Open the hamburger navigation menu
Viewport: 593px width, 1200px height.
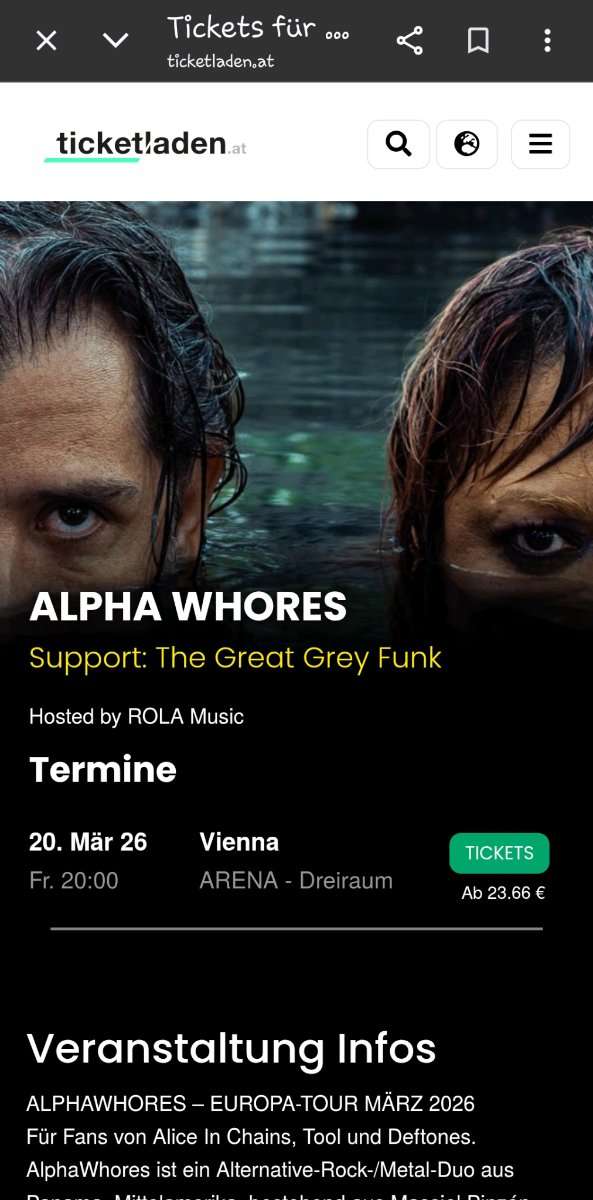tap(541, 144)
